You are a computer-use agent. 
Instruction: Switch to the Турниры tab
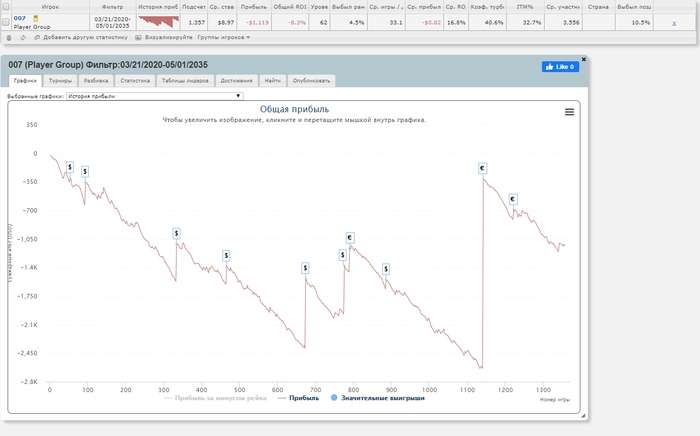[60, 81]
